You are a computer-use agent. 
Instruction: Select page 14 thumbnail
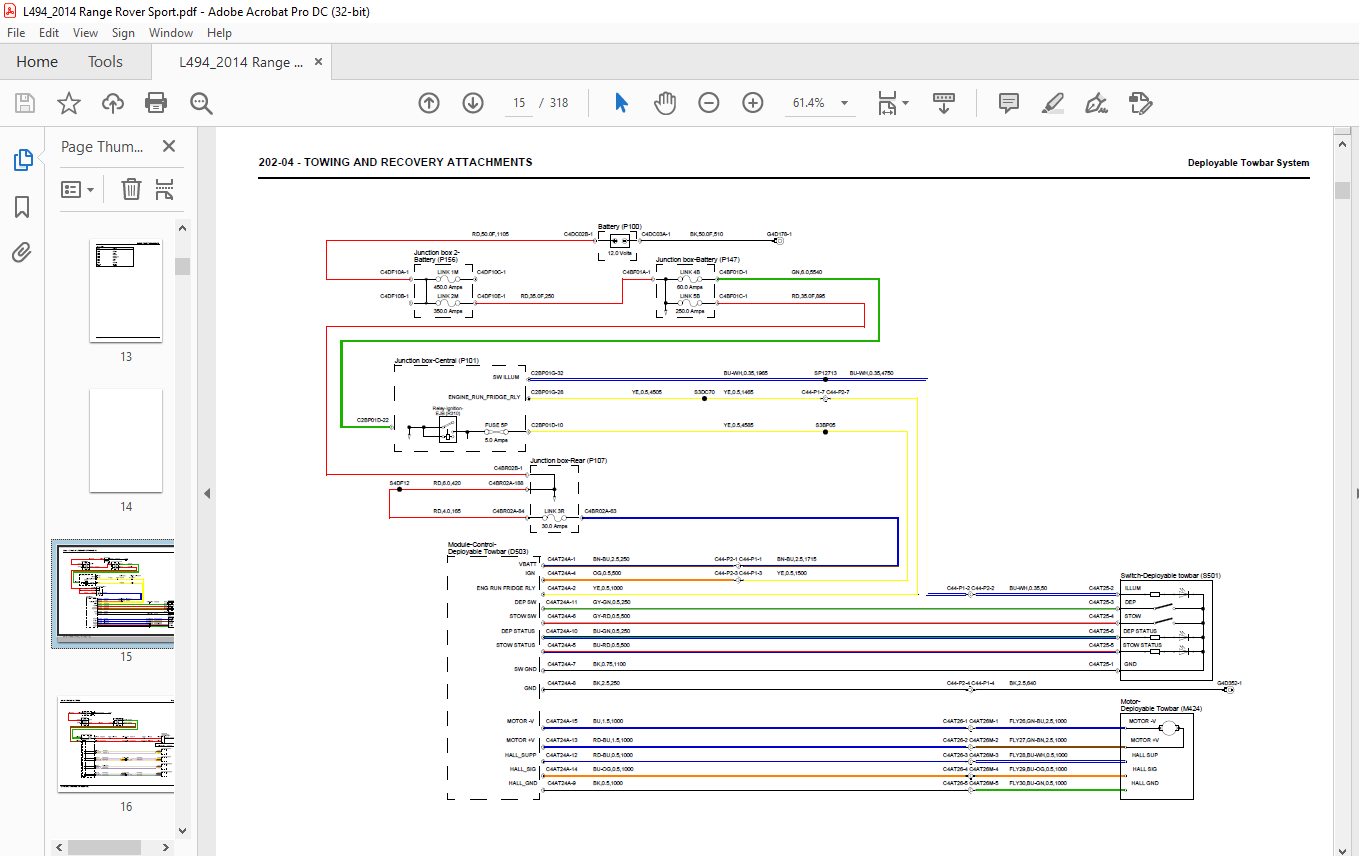pyautogui.click(x=126, y=440)
